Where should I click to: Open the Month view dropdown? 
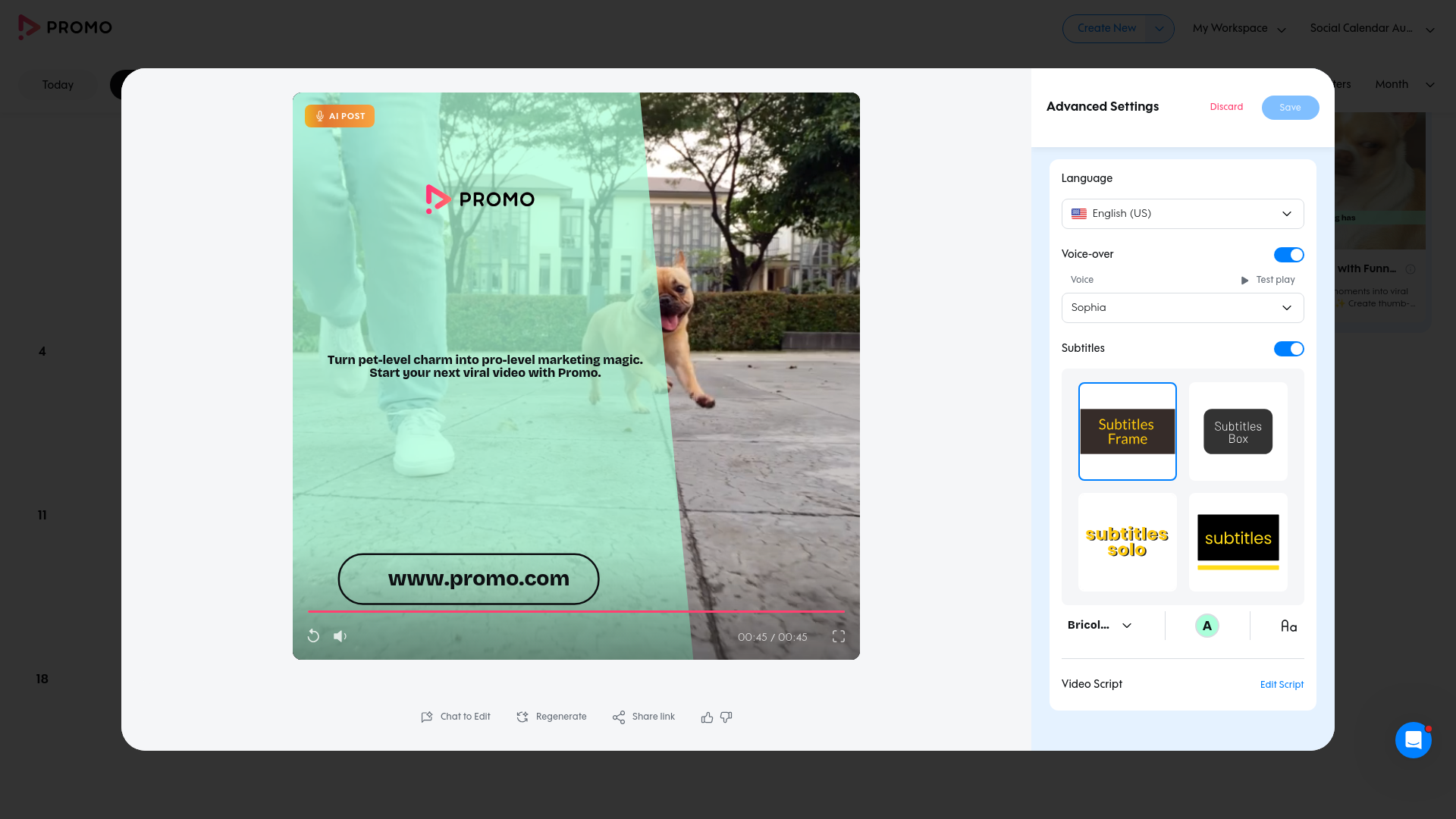point(1404,84)
